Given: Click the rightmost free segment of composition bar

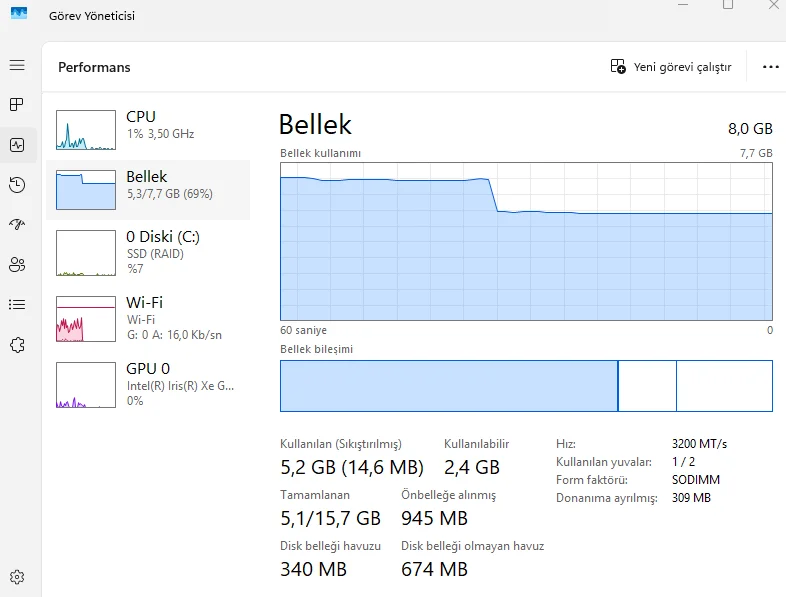Looking at the screenshot, I should tap(724, 386).
